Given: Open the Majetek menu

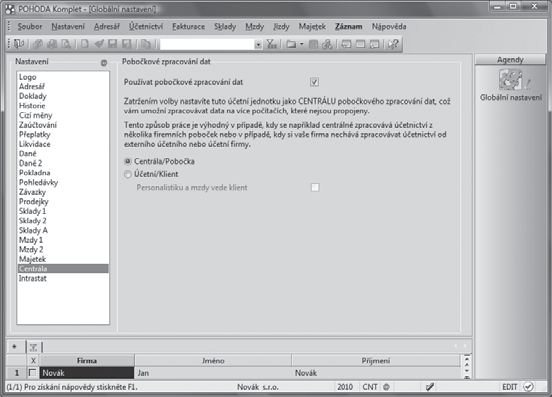Looking at the screenshot, I should coord(312,26).
